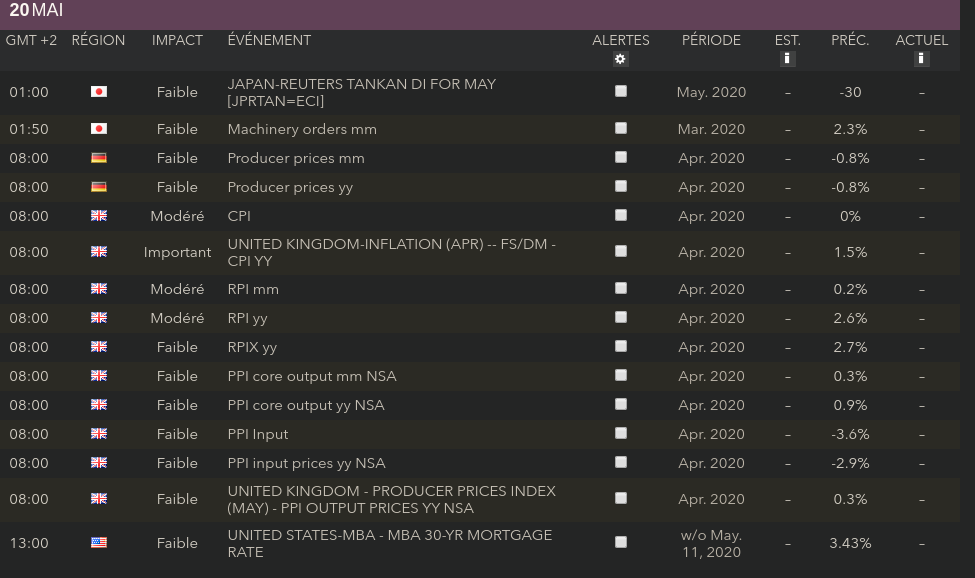Image resolution: width=975 pixels, height=578 pixels.
Task: Click UK flag on the CPI row
Action: [98, 216]
